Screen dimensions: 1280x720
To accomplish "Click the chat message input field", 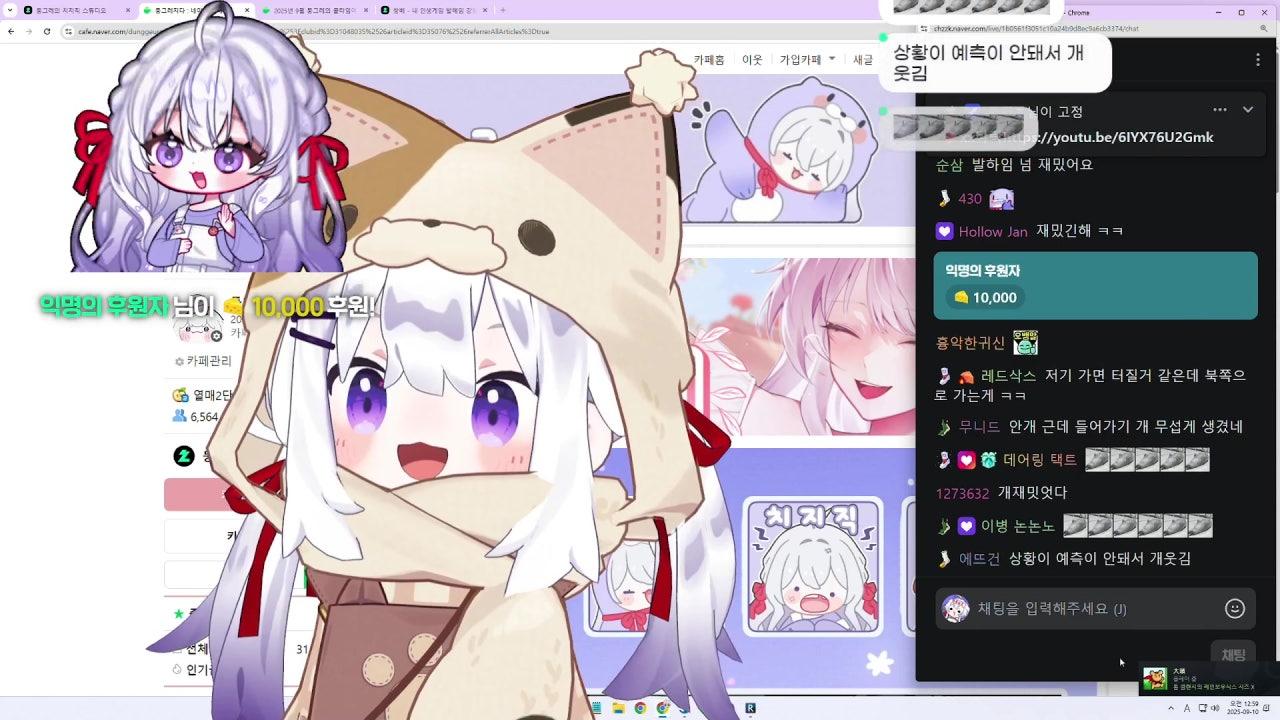I will click(1096, 608).
